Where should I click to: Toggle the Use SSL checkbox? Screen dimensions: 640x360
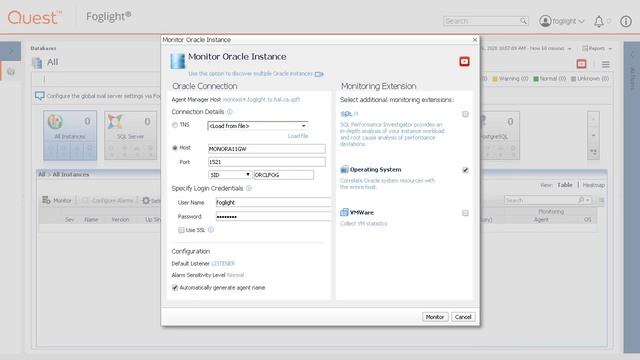(181, 230)
